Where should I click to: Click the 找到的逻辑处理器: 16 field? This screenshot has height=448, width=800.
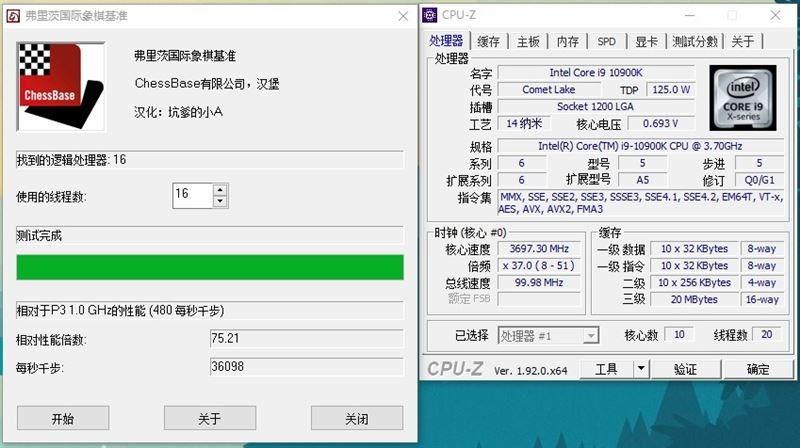tap(210, 160)
